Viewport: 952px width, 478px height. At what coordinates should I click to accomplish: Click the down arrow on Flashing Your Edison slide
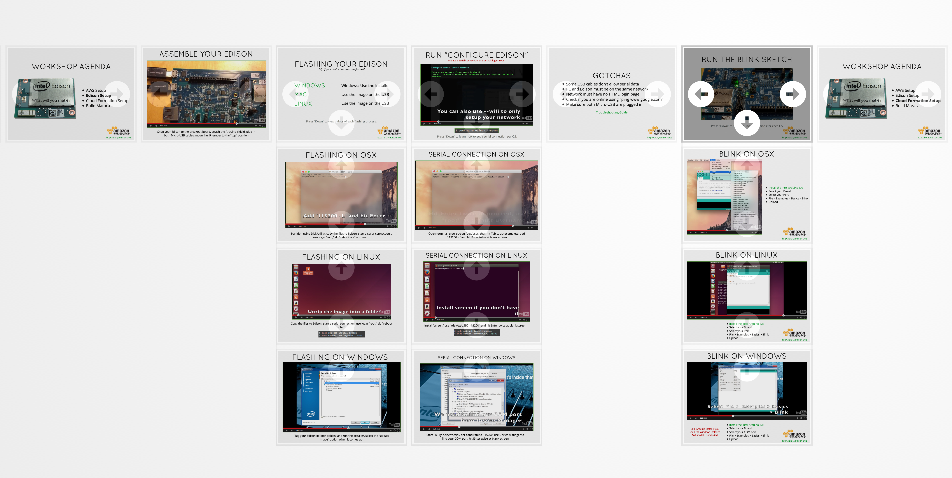(341, 123)
